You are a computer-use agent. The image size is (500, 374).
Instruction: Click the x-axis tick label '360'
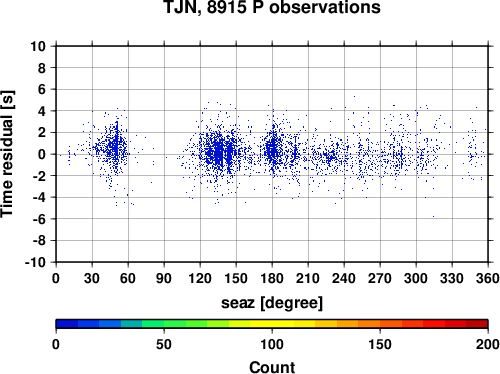pyautogui.click(x=488, y=278)
